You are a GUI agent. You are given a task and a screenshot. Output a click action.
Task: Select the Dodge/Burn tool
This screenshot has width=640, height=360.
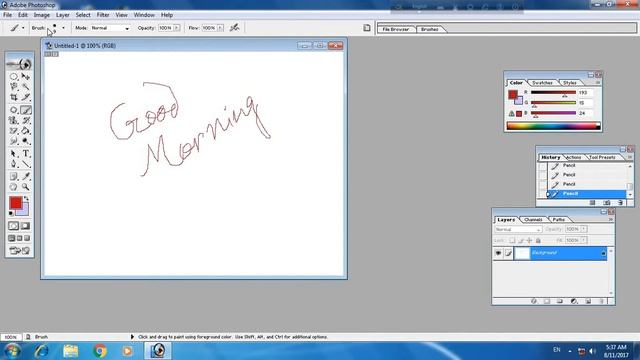coord(26,141)
